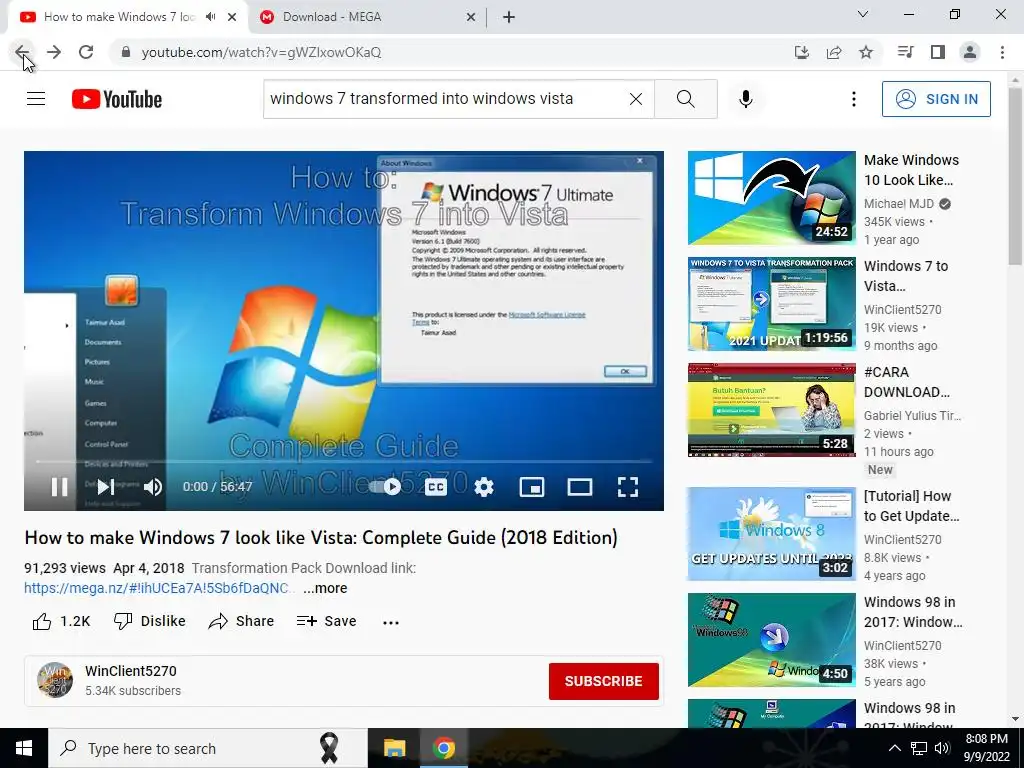Clear the search query with the X
Screen dimensions: 1024x768
pyautogui.click(x=635, y=99)
